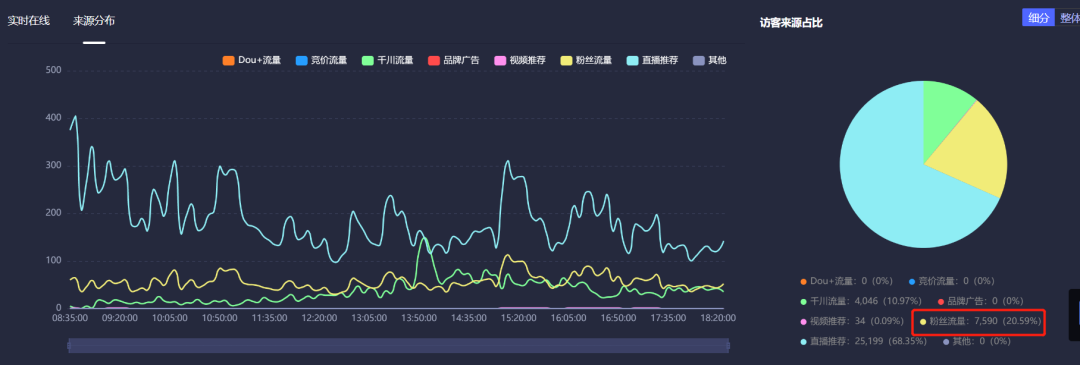The height and width of the screenshot is (365, 1080).
Task: Click pie legend 其他: 0 (0%)
Action: click(977, 341)
